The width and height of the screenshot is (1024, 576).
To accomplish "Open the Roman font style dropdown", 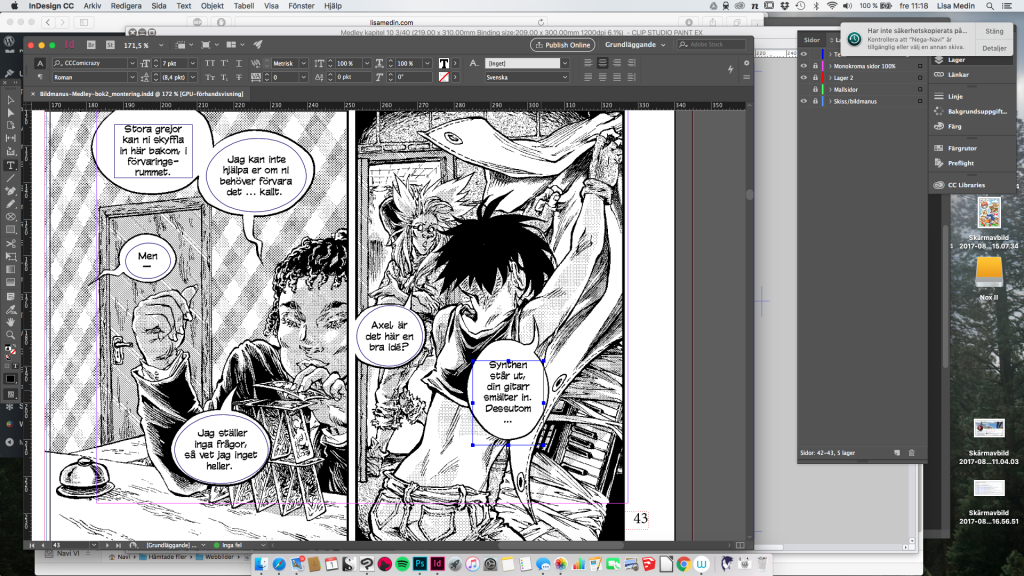I will point(132,77).
